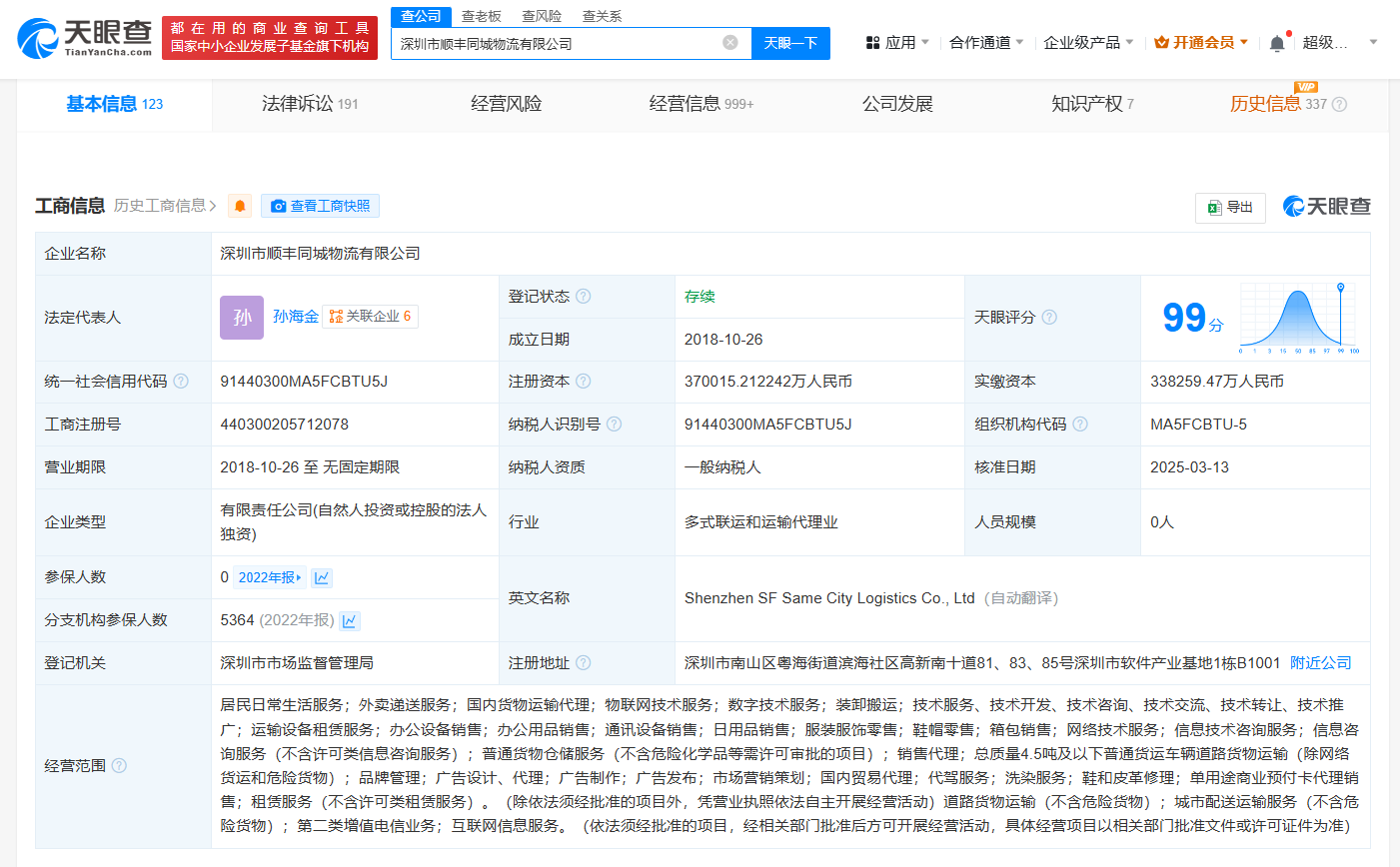Image resolution: width=1400 pixels, height=867 pixels.
Task: Click the question mark beside 天眼评分
Action: tap(1048, 317)
